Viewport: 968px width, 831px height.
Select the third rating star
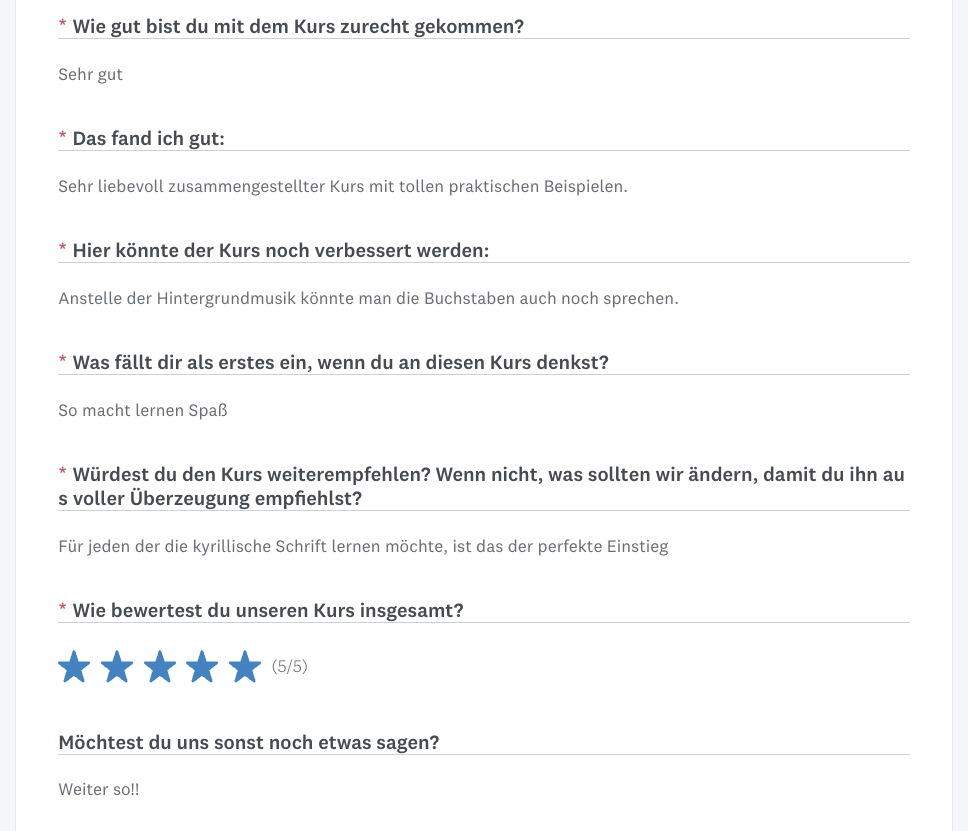click(x=160, y=666)
